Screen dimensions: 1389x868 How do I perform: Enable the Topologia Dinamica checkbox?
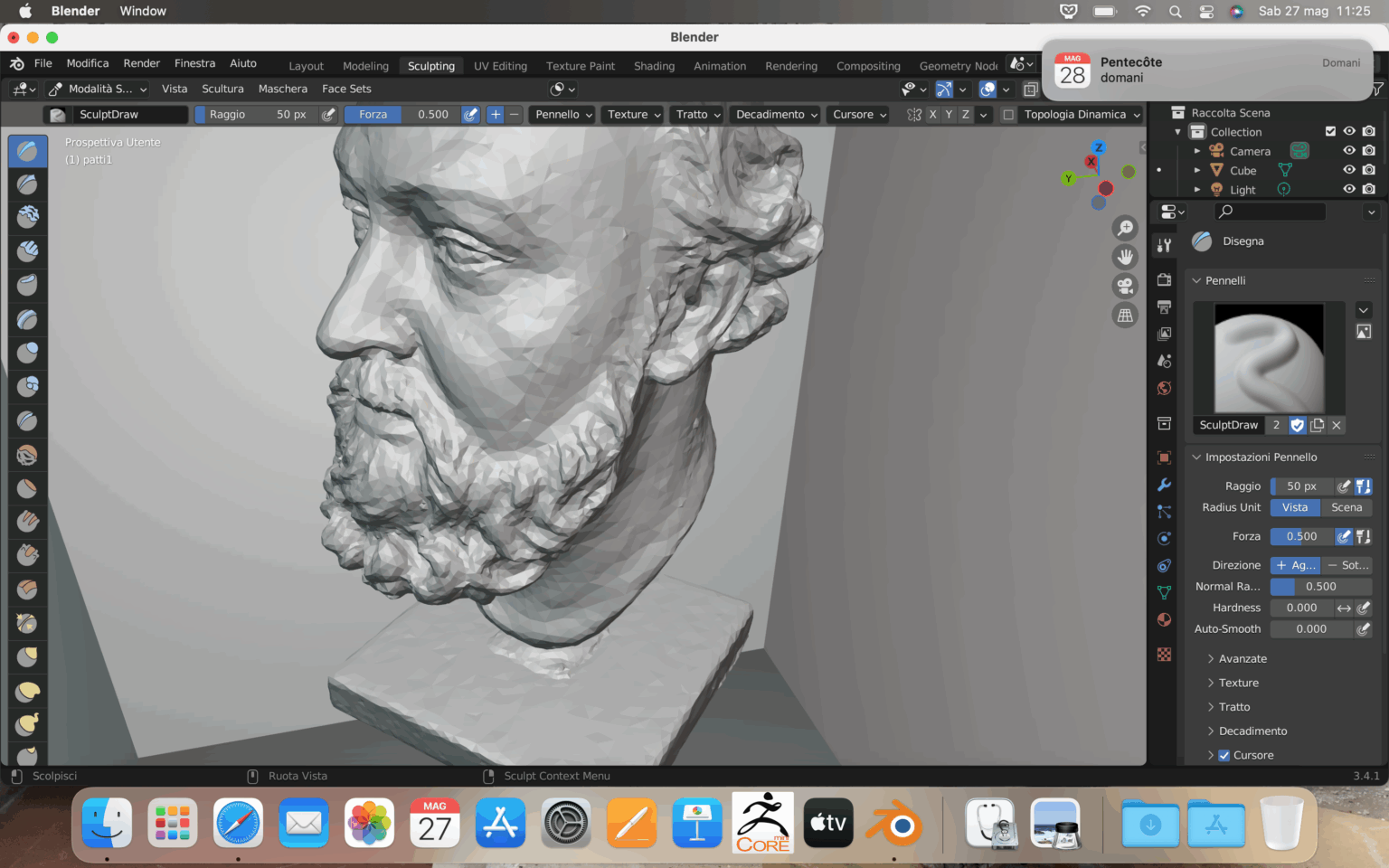1008,115
